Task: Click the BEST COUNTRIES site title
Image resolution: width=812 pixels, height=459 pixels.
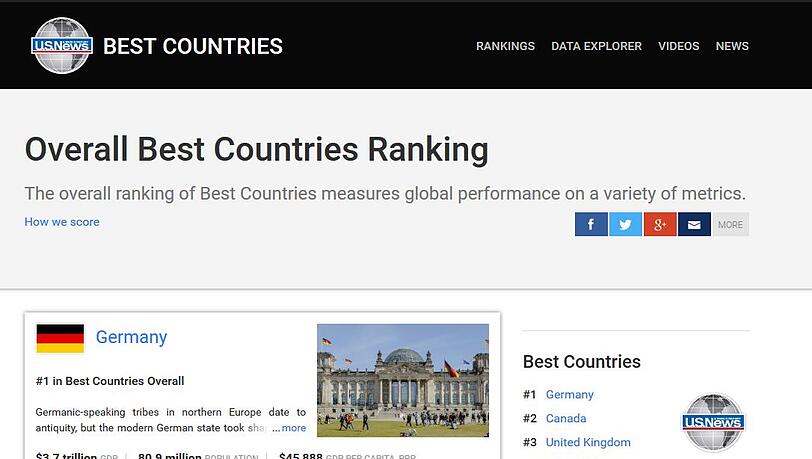Action: 193,46
